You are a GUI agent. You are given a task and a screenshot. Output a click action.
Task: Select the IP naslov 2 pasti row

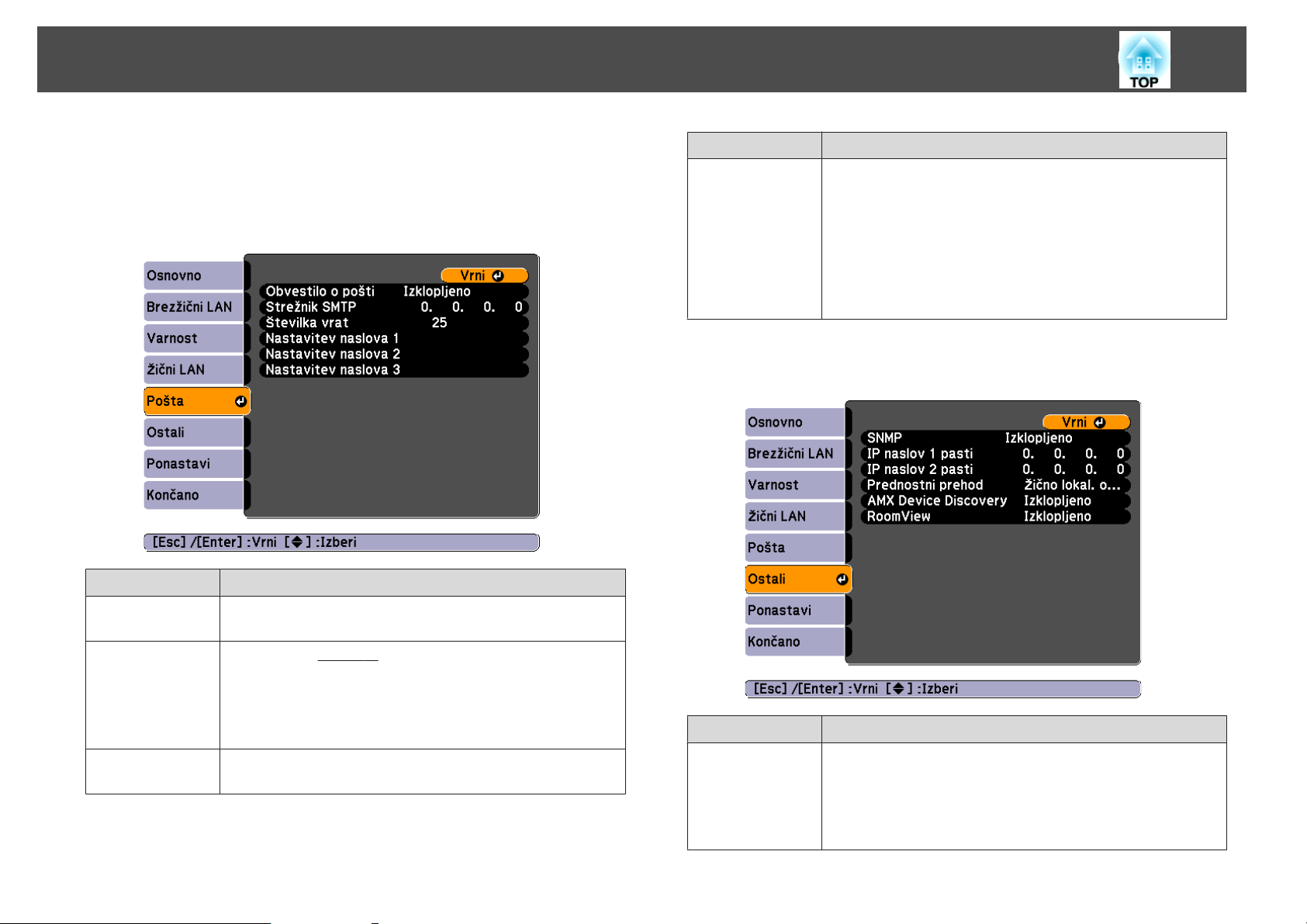pyautogui.click(x=995, y=469)
